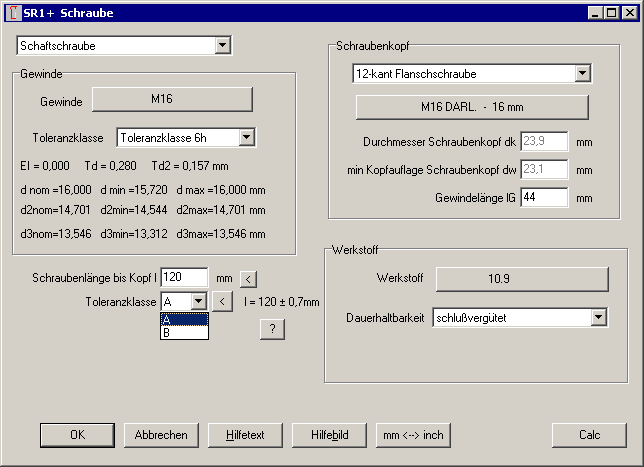Click the M16 DARL. - 16 mm button
This screenshot has width=644, height=467.
[472, 107]
